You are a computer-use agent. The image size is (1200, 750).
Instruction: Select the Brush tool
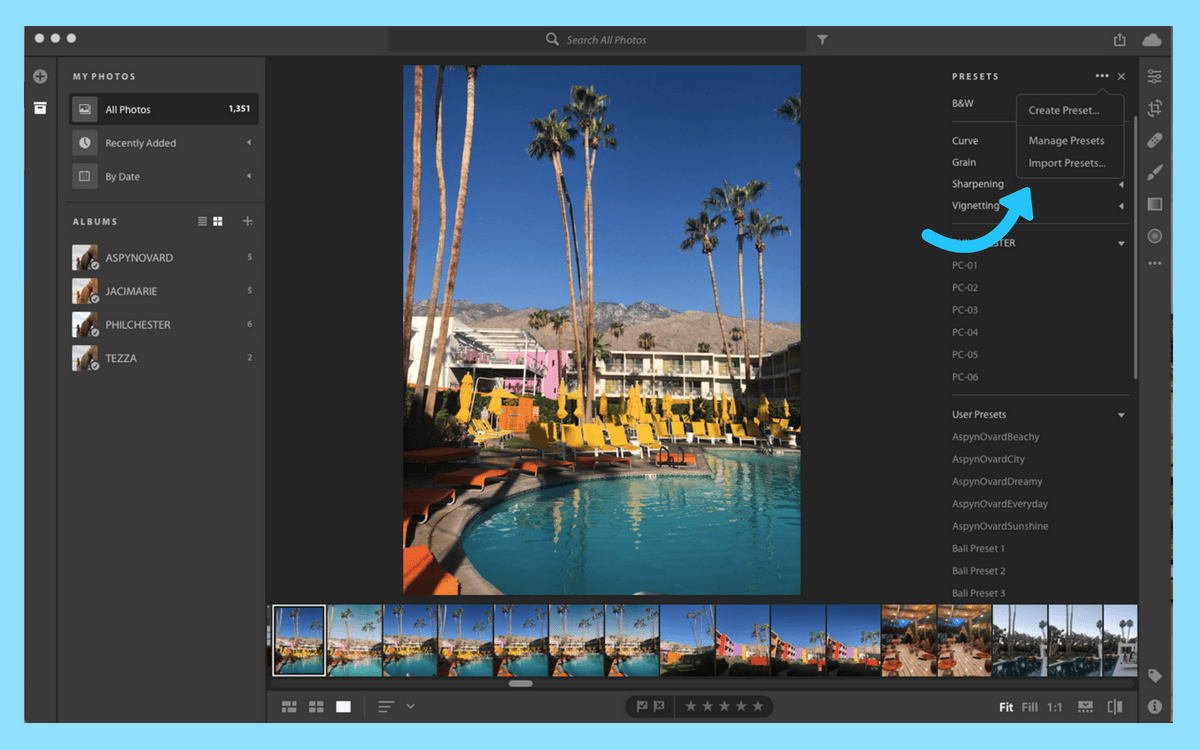coord(1155,171)
